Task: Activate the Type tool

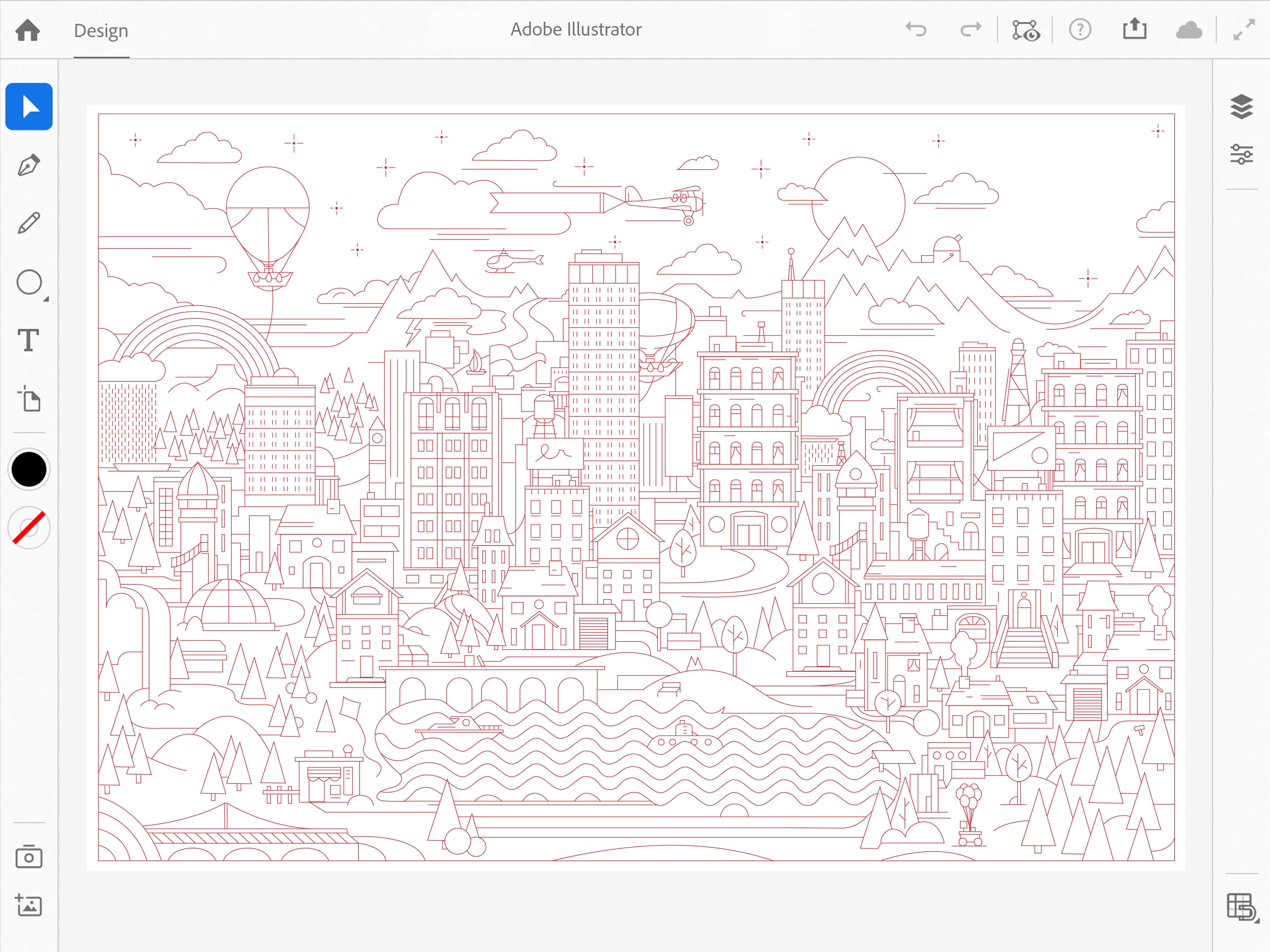Action: point(29,341)
